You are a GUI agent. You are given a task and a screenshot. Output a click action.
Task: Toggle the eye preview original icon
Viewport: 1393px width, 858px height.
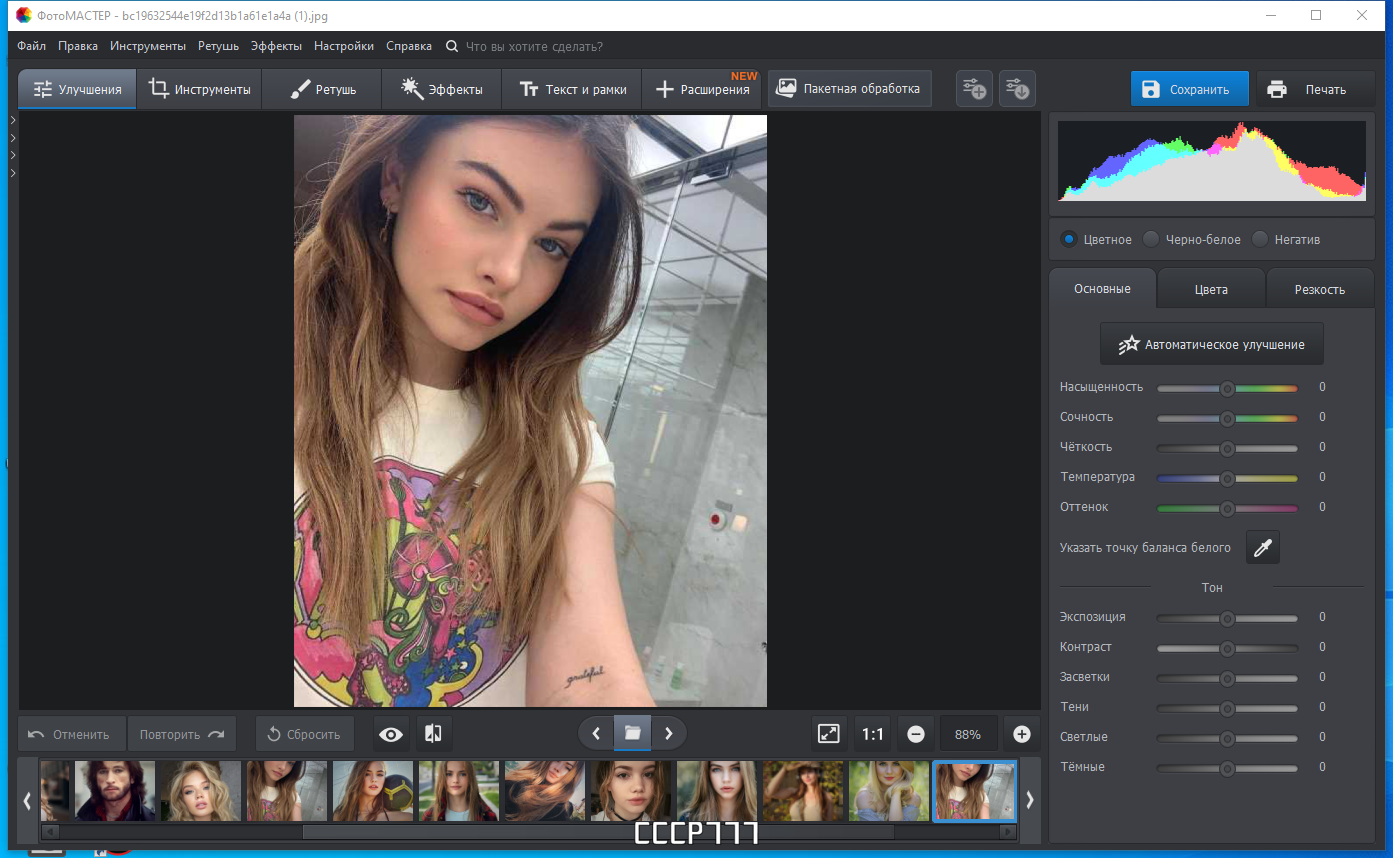pyautogui.click(x=391, y=734)
